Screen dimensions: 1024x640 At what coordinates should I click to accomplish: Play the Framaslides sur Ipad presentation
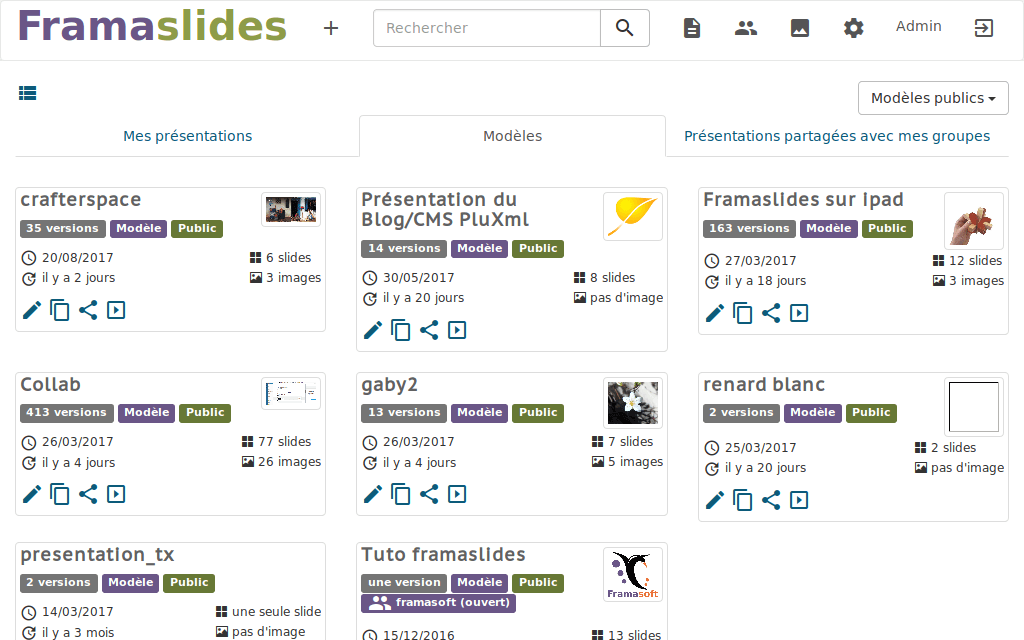799,313
